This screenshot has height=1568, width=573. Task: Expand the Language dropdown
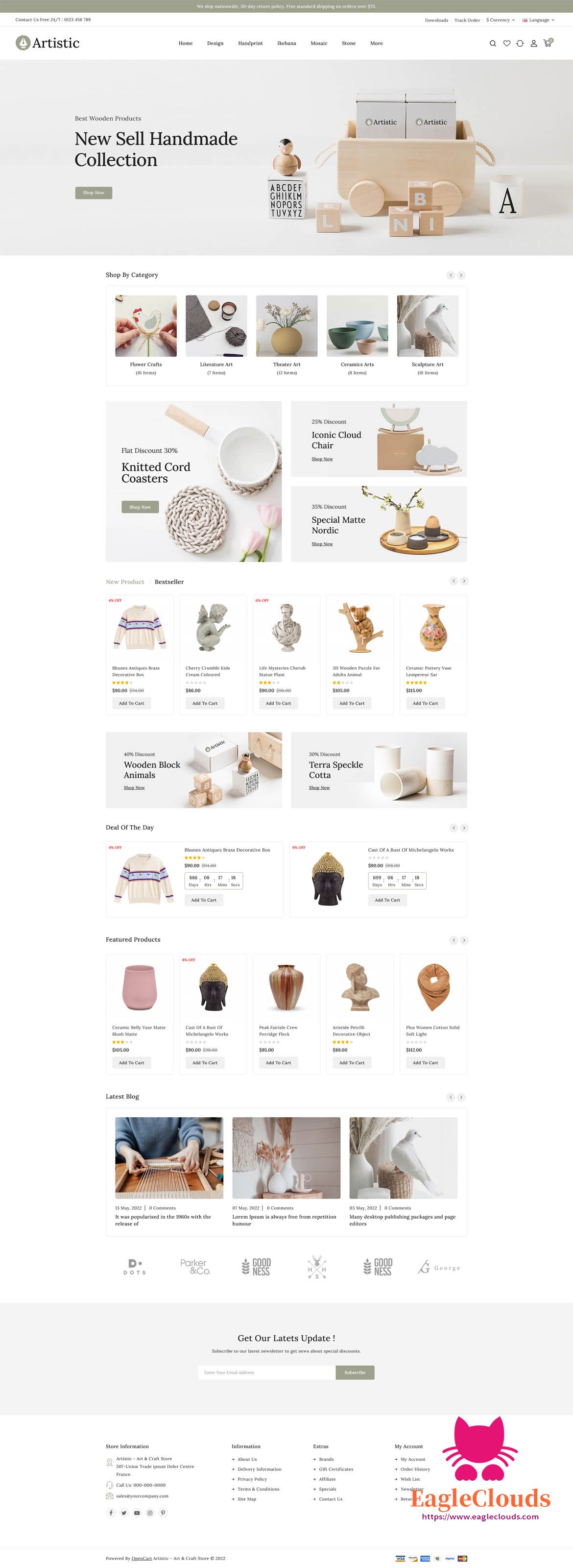[538, 20]
